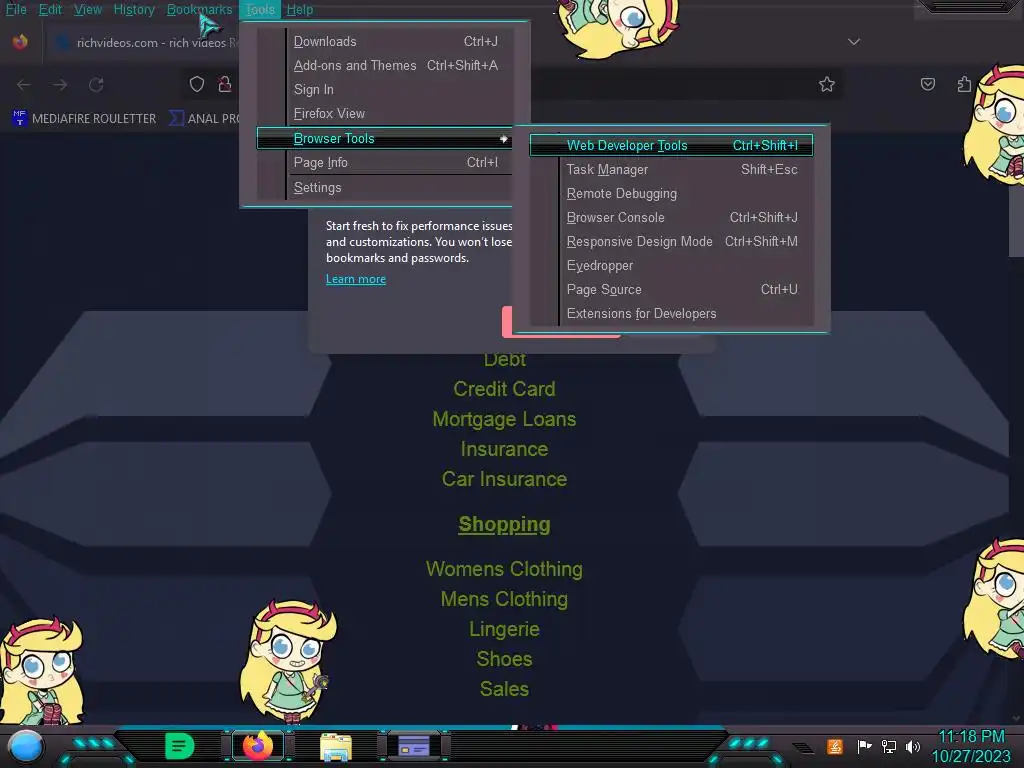Open the Bookmarks menu
Image resolution: width=1024 pixels, height=768 pixels.
point(199,9)
